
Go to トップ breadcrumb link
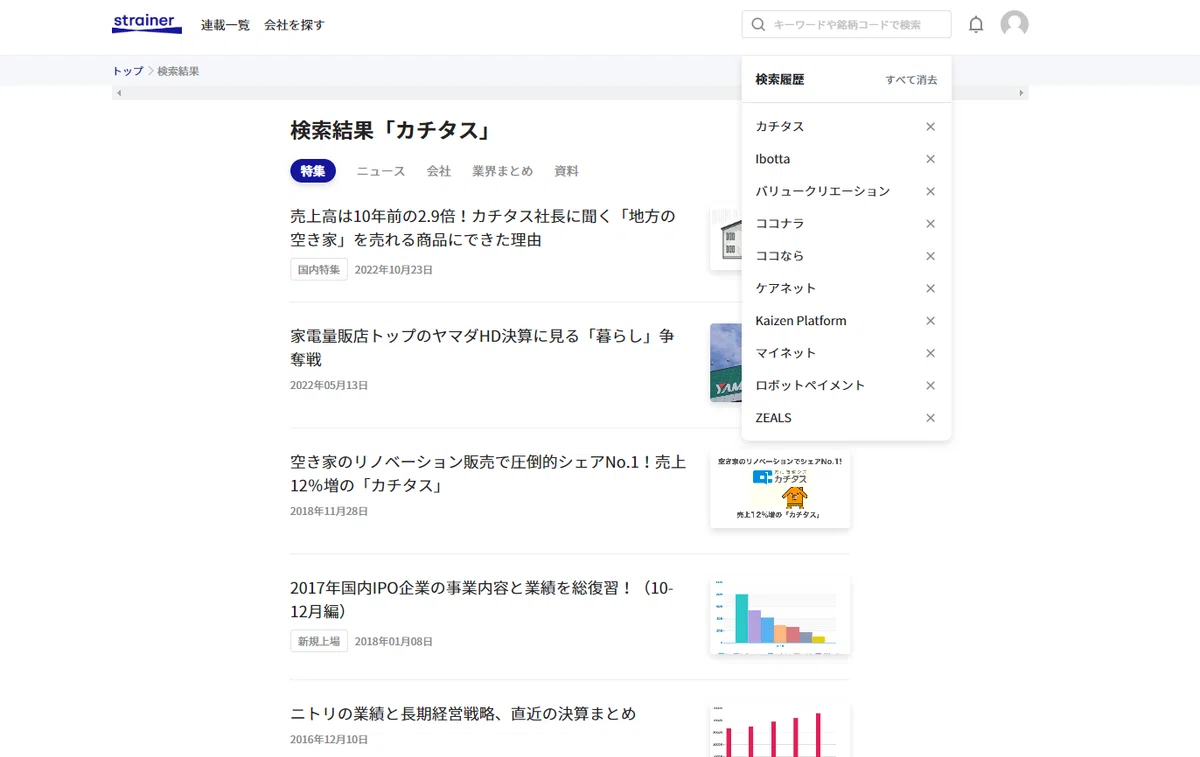click(x=128, y=71)
